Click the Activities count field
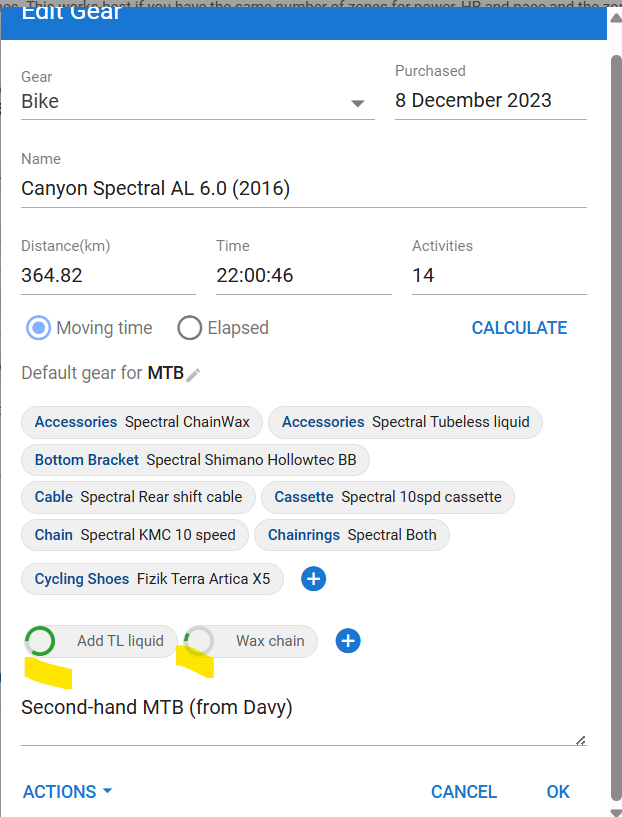622x817 pixels. [x=498, y=276]
